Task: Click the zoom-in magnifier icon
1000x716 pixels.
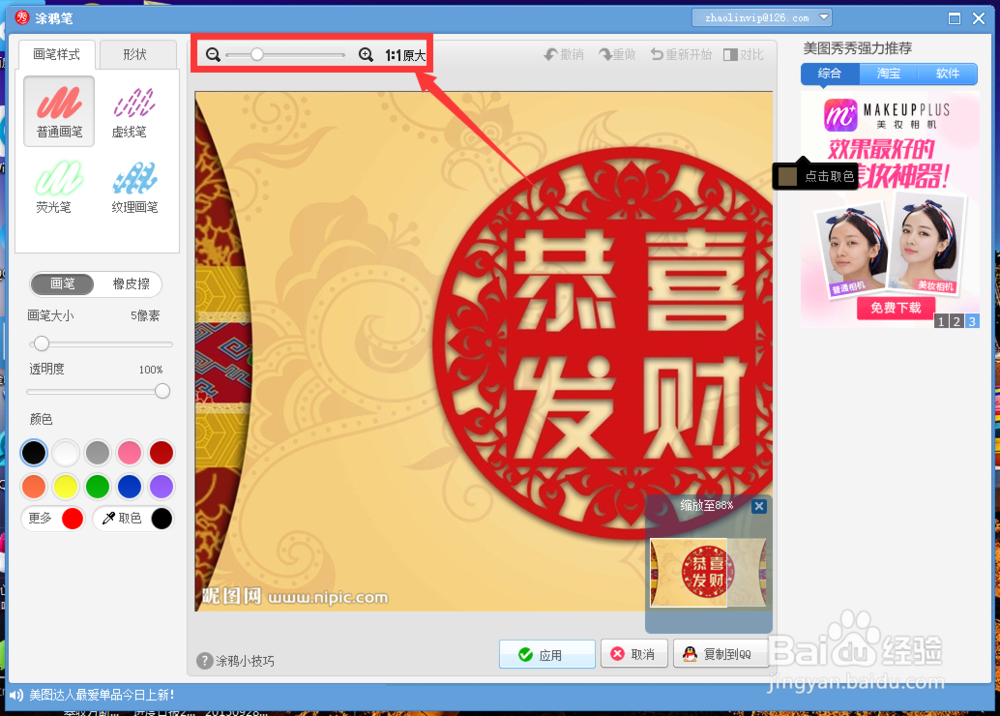Action: coord(366,55)
